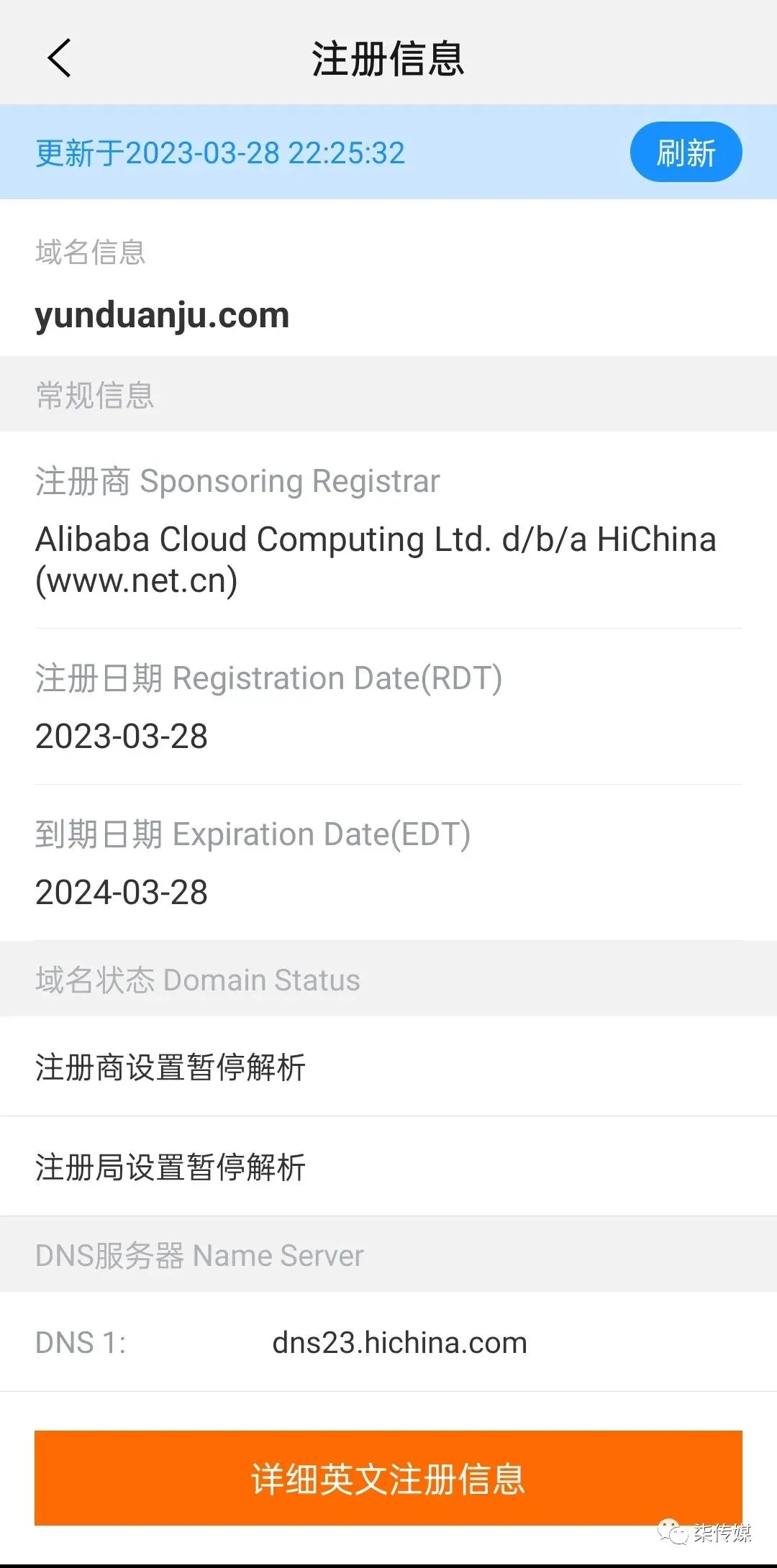
Task: Tap the 详细英文注册信息 orange button
Action: (388, 1478)
